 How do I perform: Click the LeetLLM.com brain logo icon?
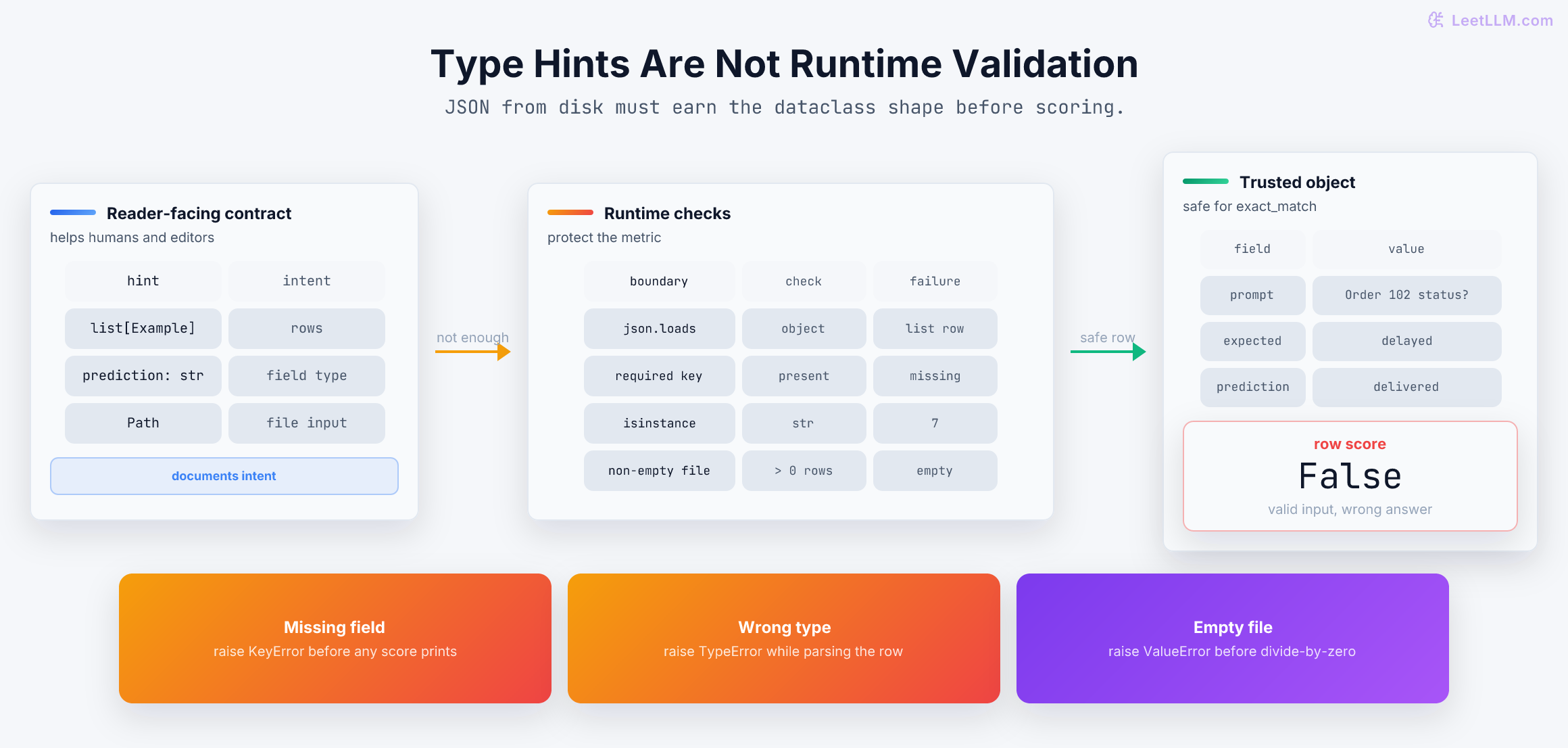[x=1436, y=20]
